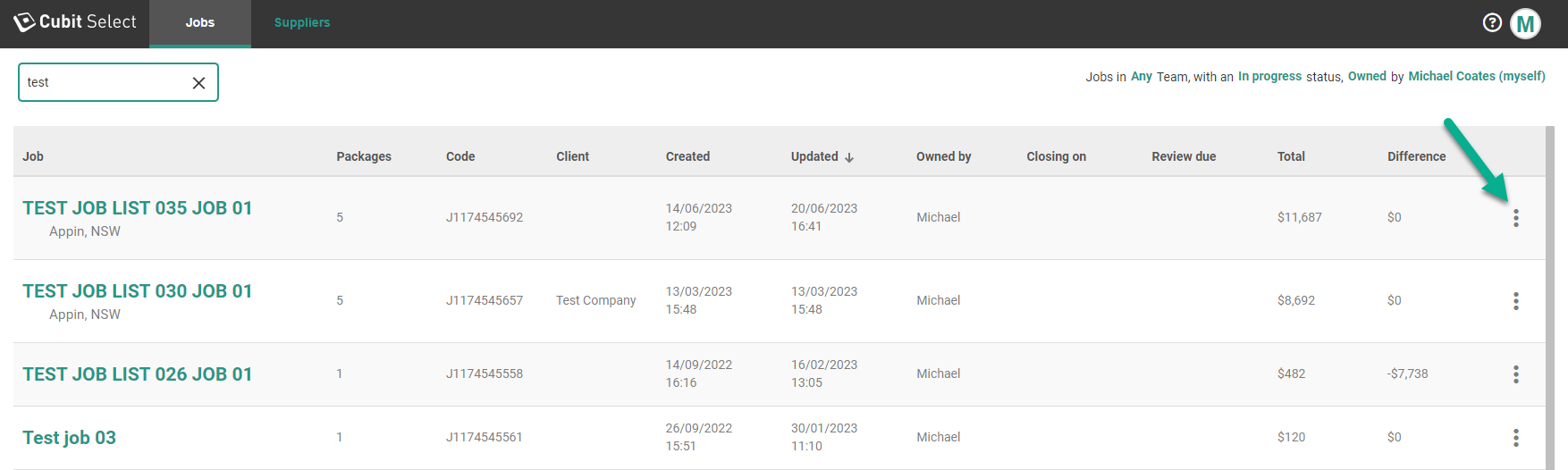Toggle sort arrow on Updated column
This screenshot has width=1568, height=470.
coord(849,157)
